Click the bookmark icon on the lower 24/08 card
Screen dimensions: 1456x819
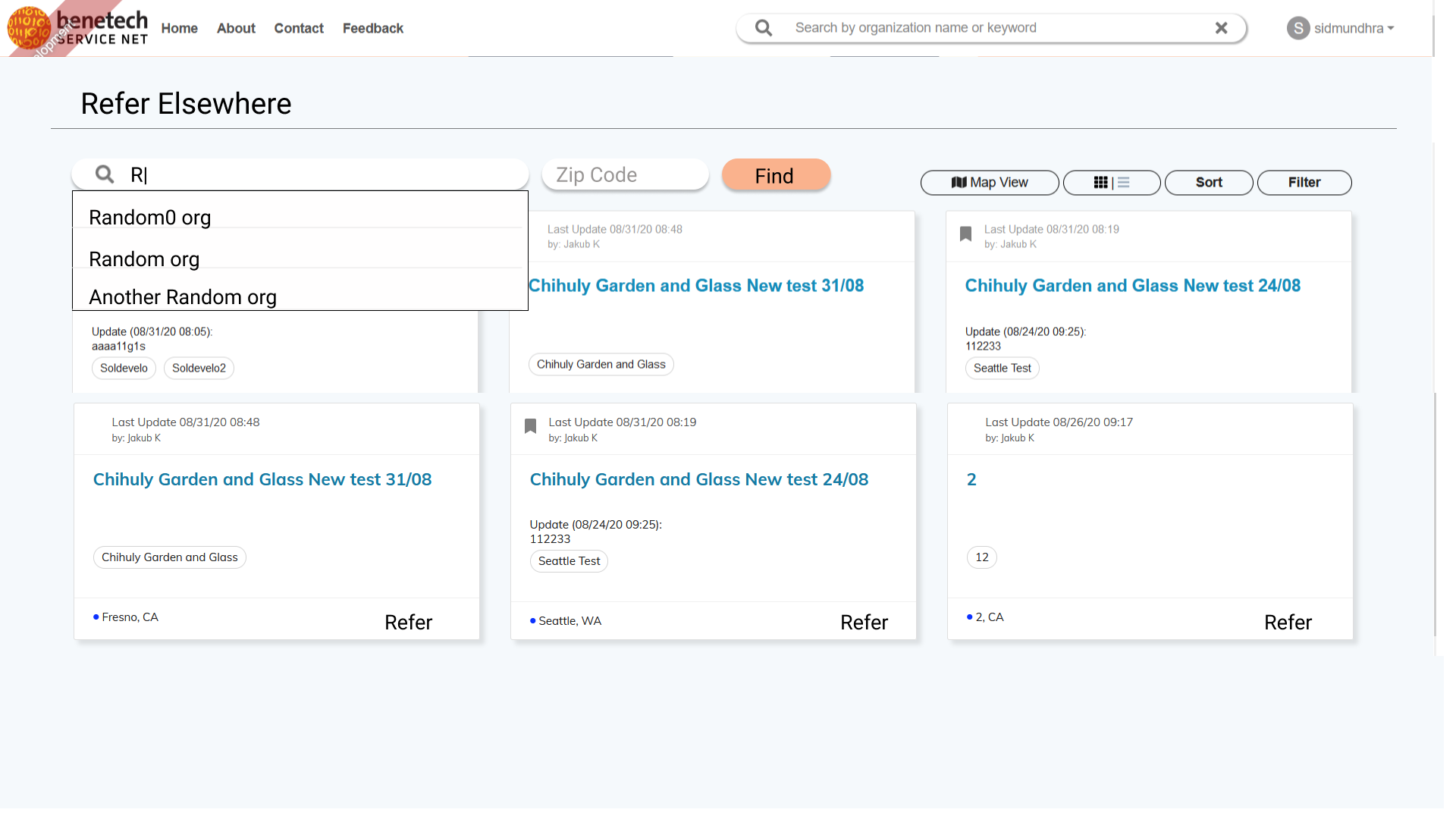pos(529,425)
